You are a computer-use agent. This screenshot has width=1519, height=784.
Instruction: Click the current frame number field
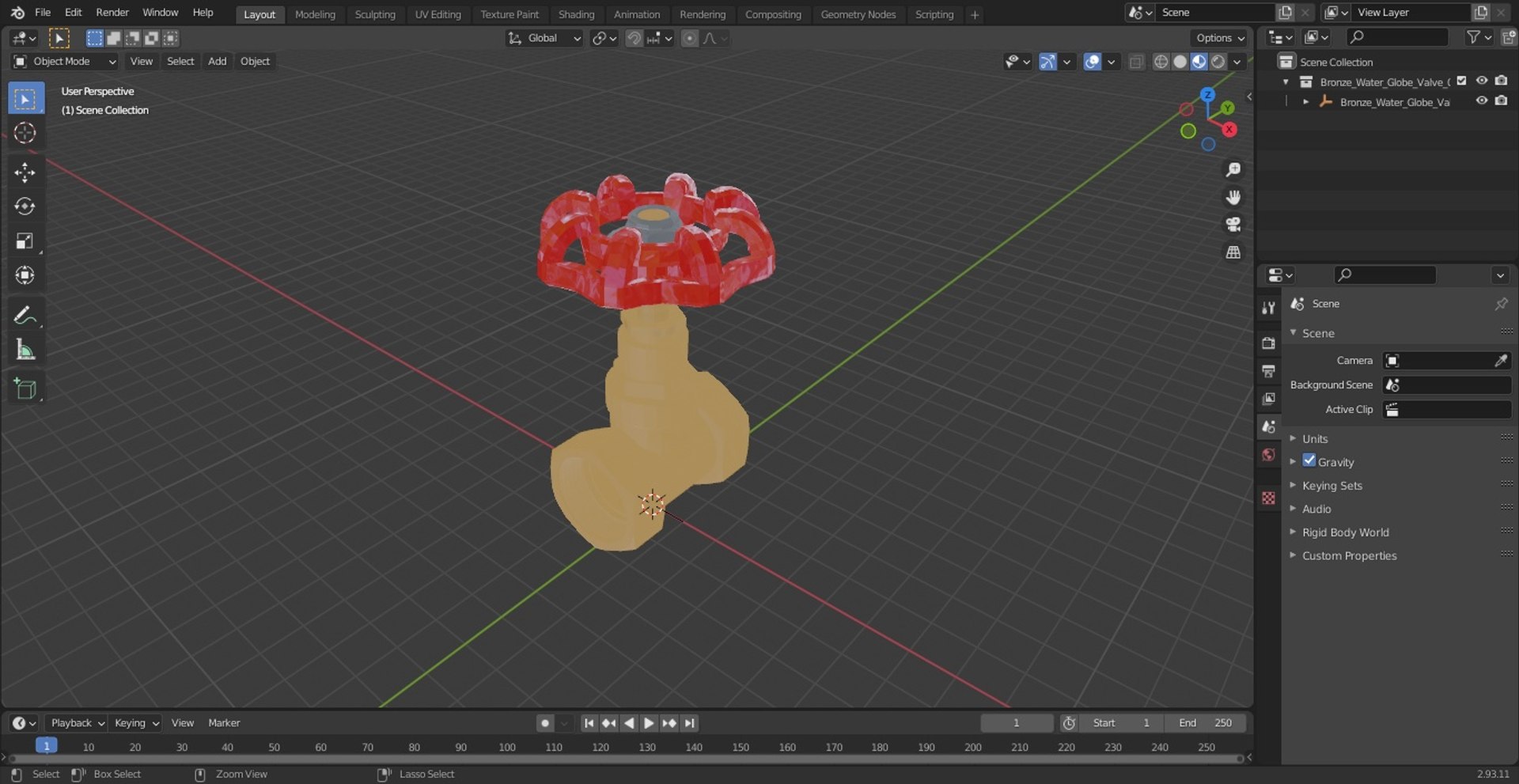(1017, 723)
